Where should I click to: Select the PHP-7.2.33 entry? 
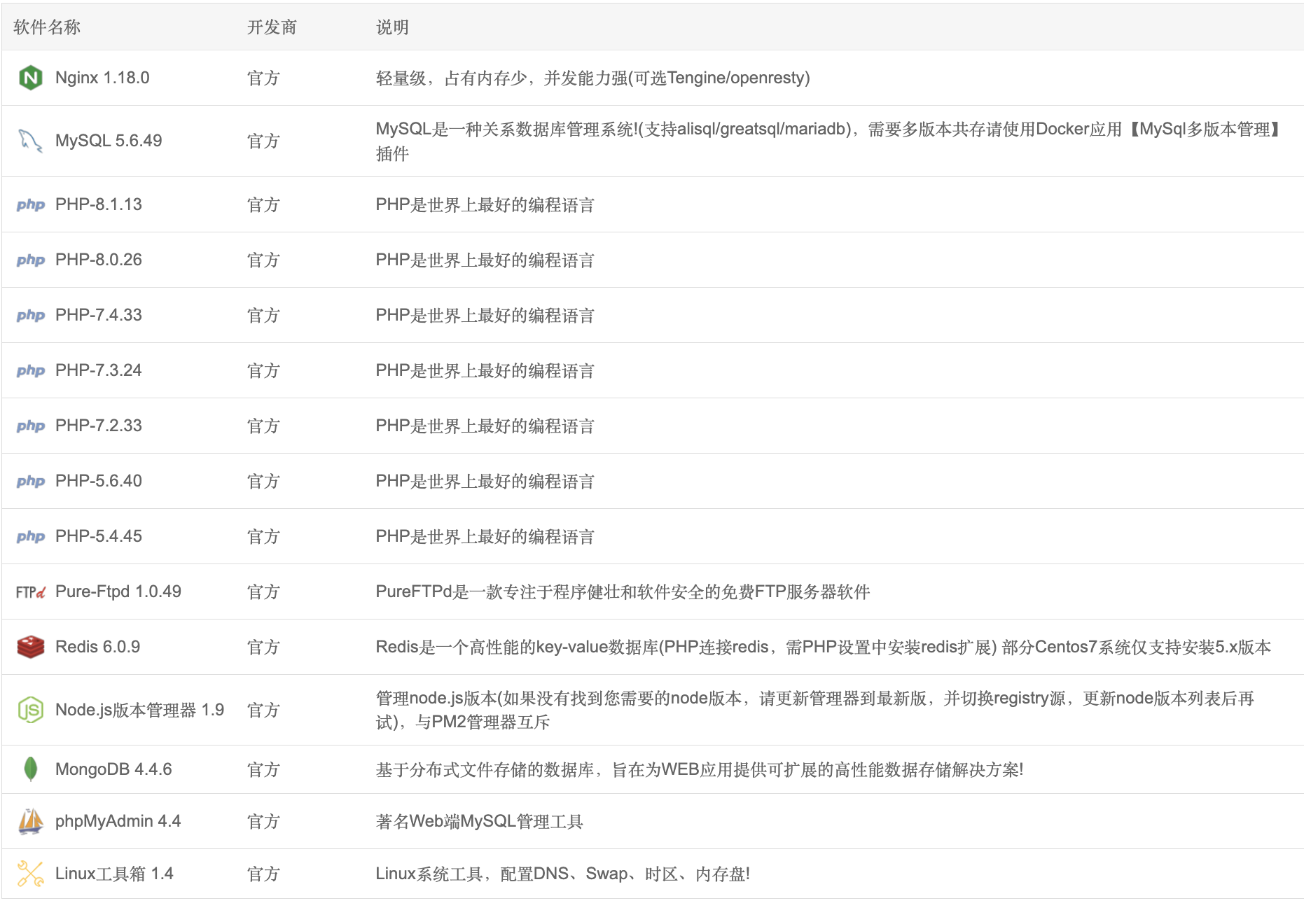[99, 426]
